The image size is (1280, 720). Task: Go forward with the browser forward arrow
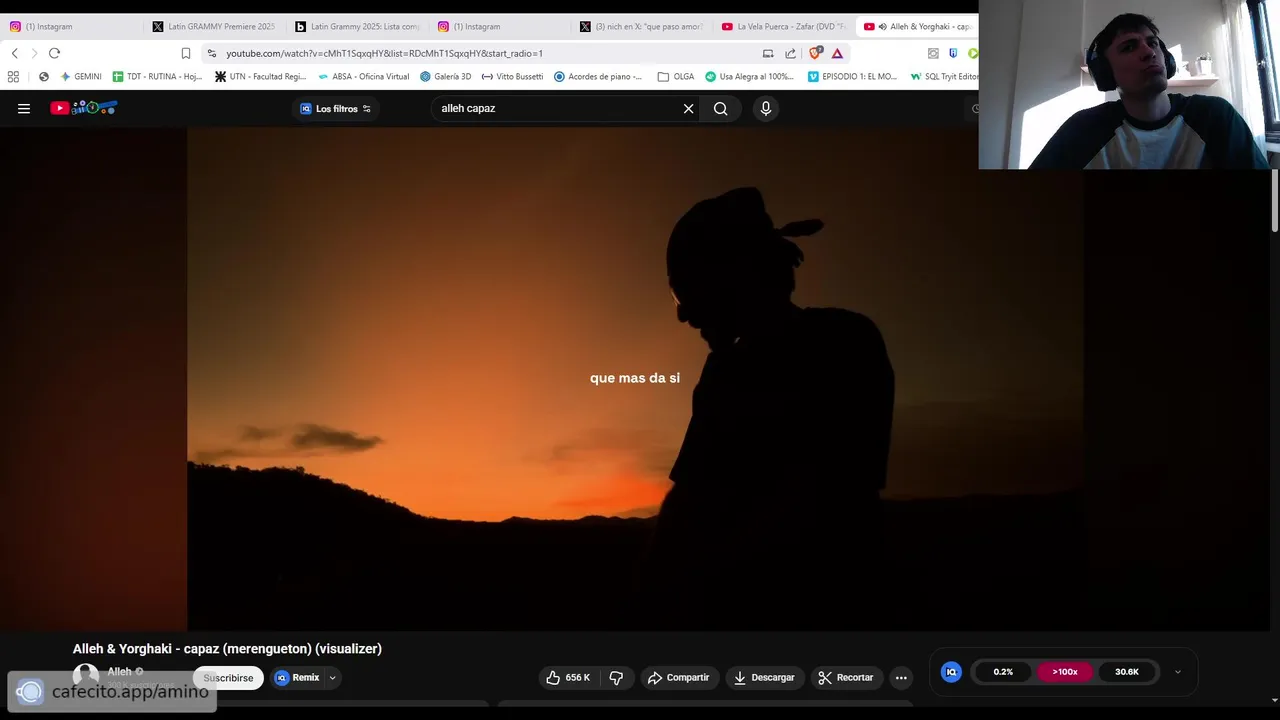click(x=34, y=53)
